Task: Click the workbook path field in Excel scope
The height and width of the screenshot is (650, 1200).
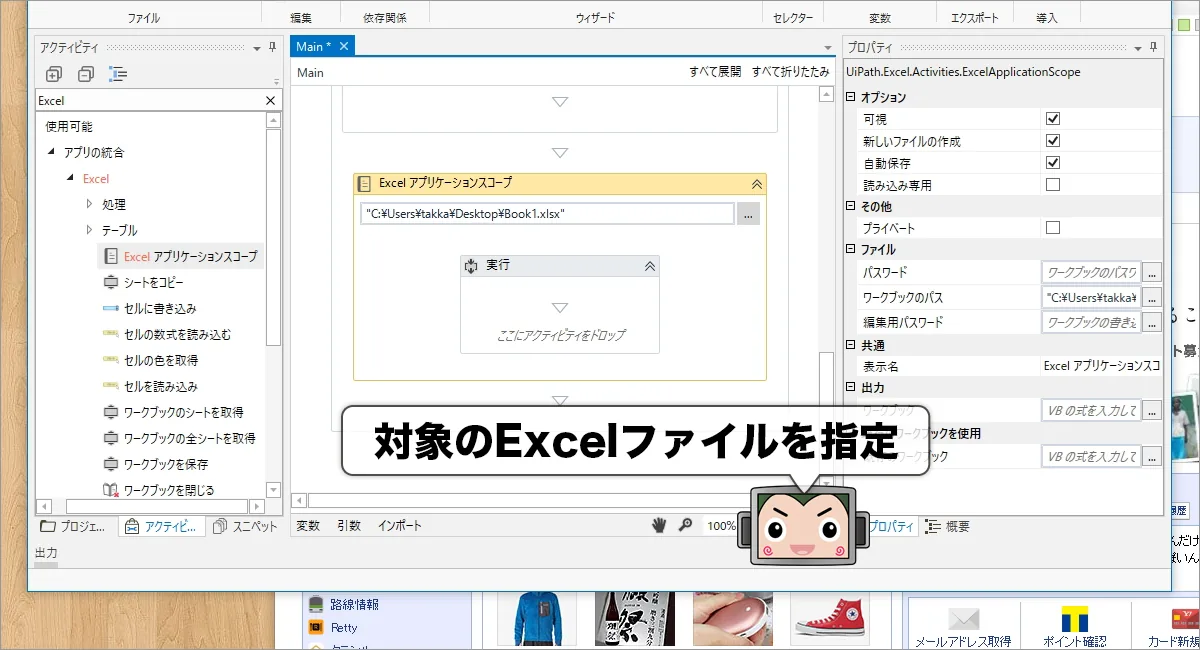Action: 548,214
